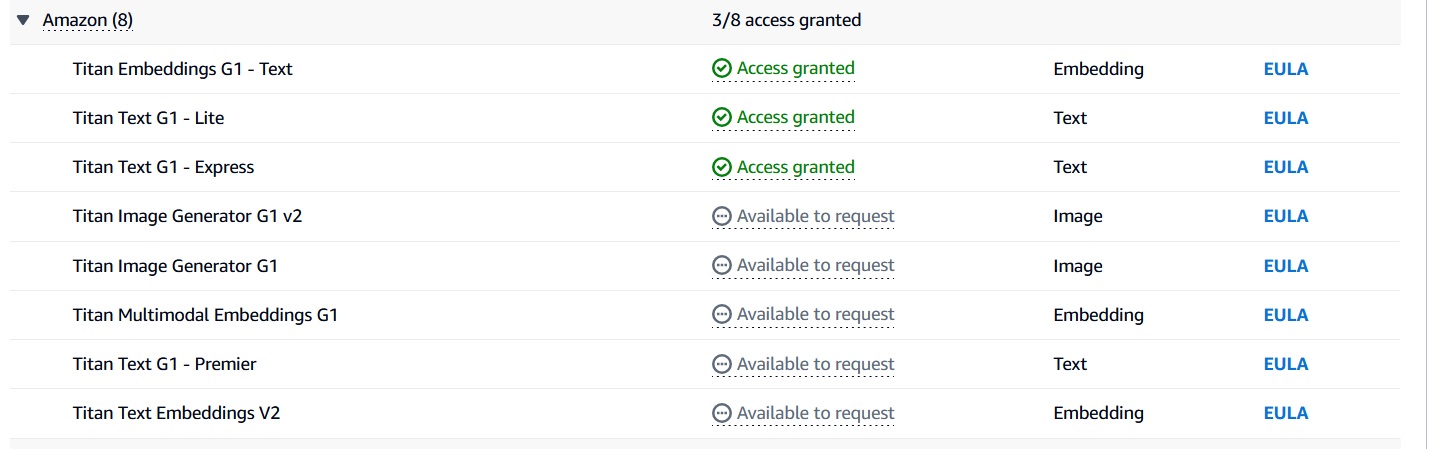
Task: Click Available to request for Titan Text G1 - Premier
Action: tap(815, 364)
